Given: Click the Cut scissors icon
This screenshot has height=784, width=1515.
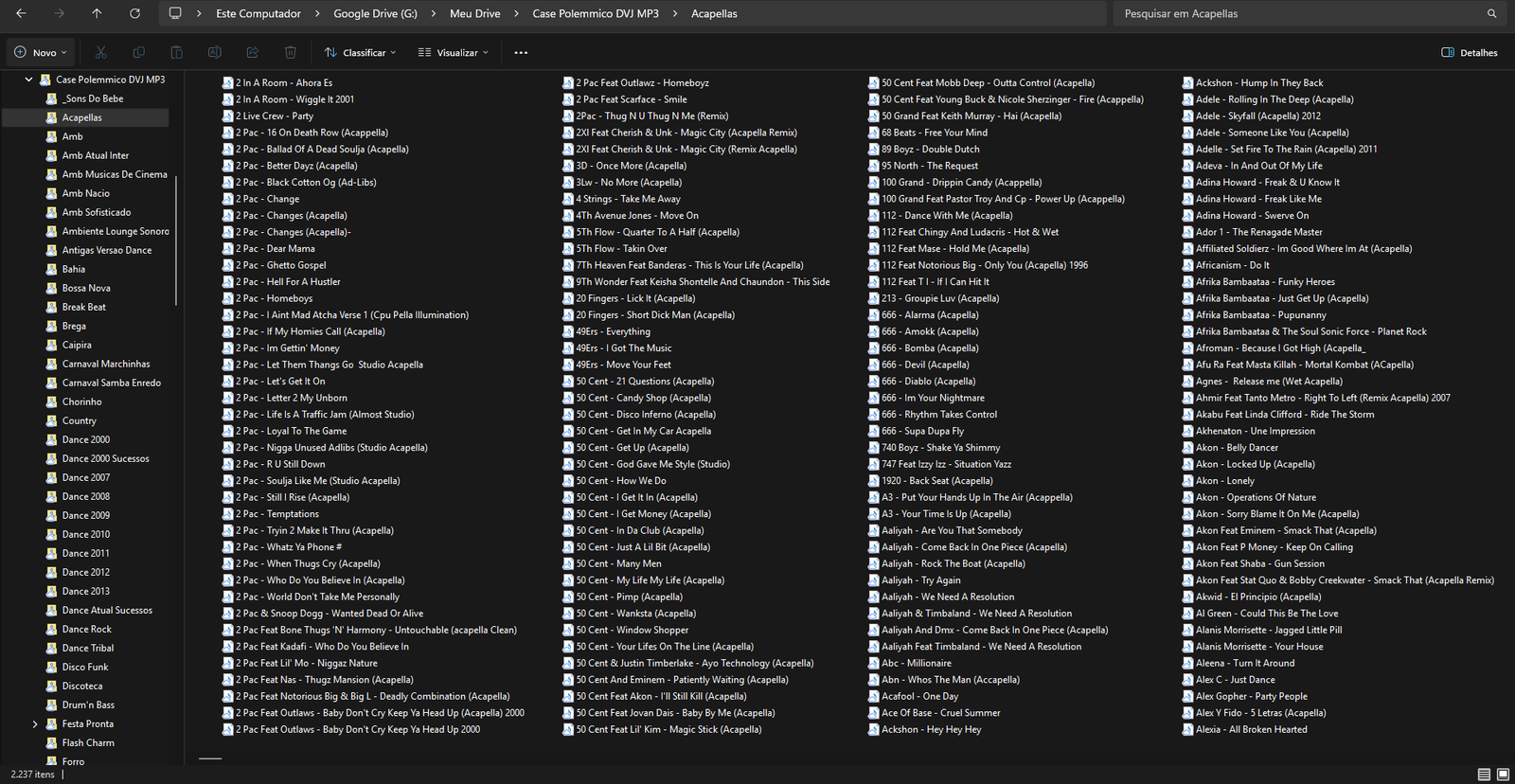Looking at the screenshot, I should point(100,52).
